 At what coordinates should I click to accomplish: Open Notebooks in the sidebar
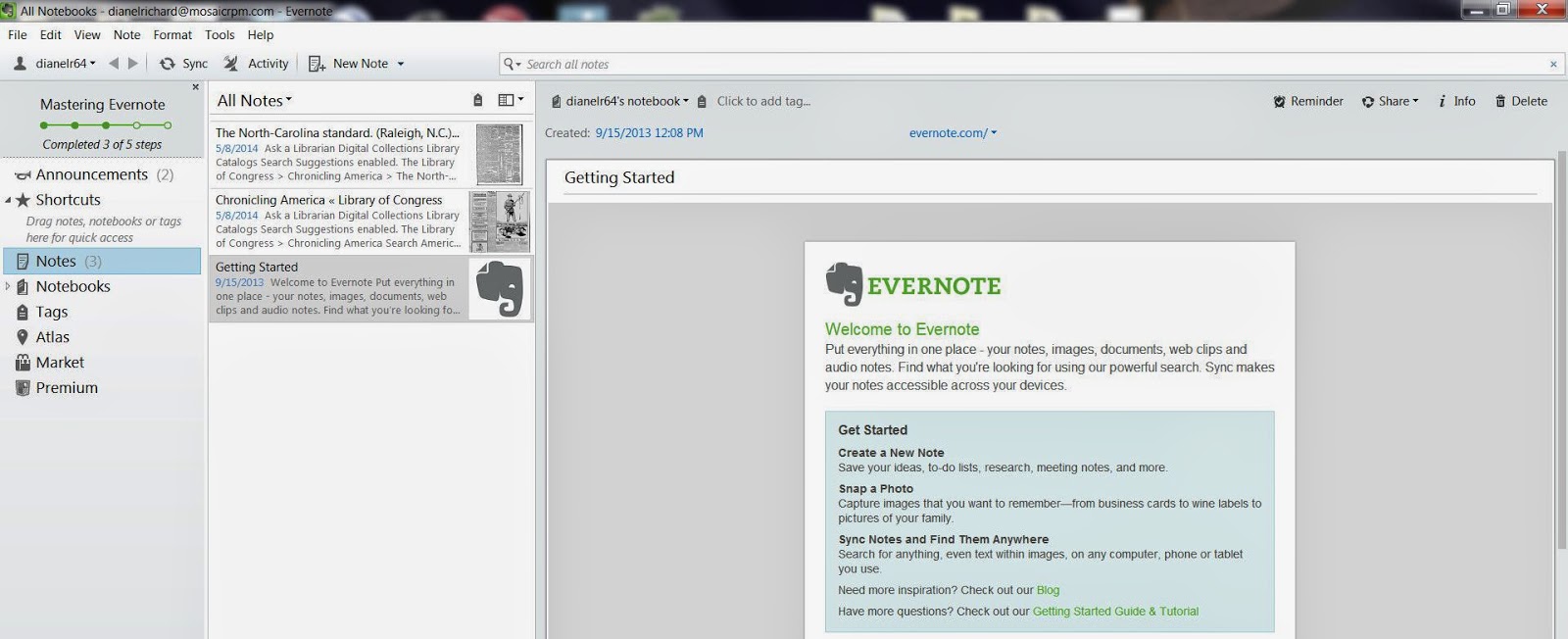pyautogui.click(x=73, y=286)
